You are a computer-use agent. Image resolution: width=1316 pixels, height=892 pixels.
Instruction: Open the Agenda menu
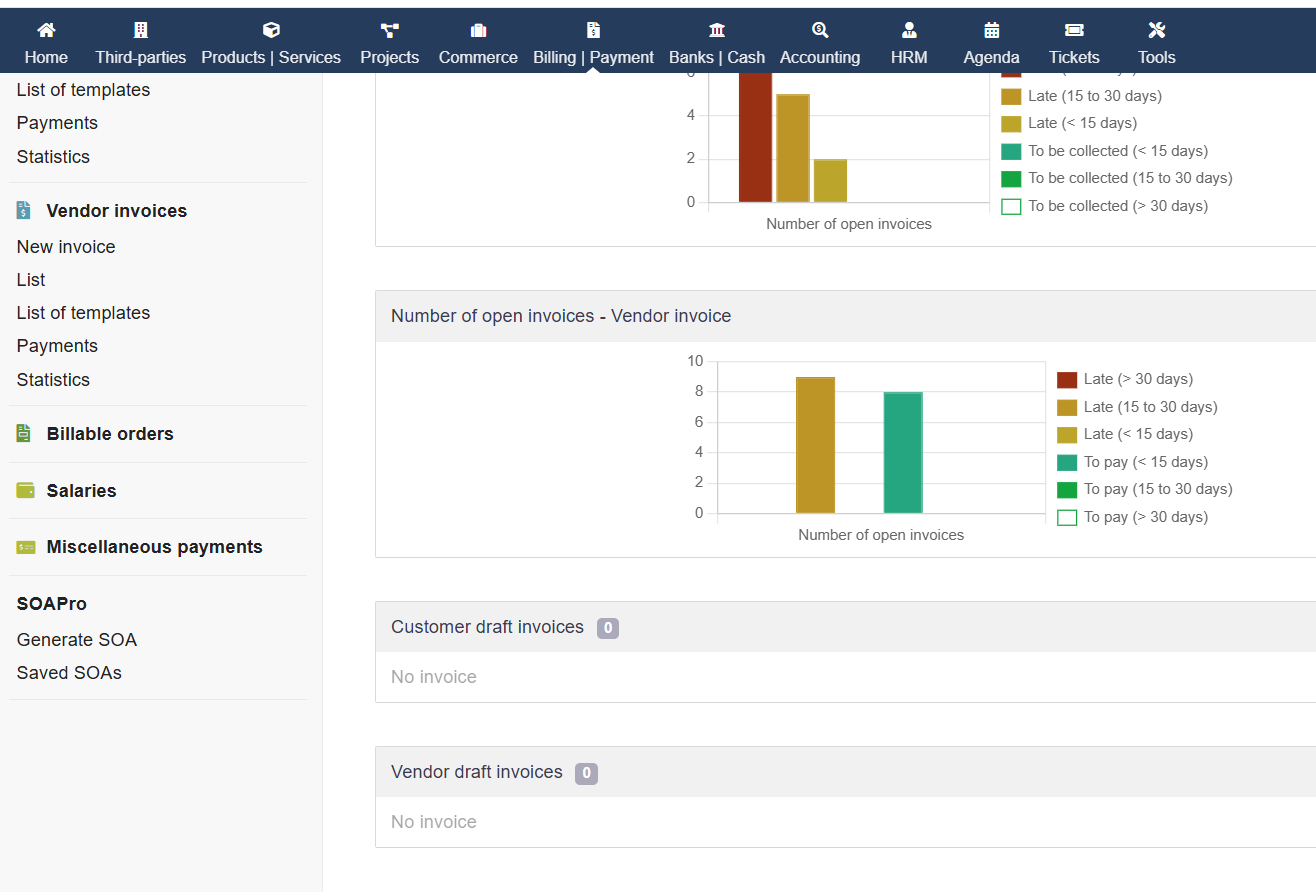pyautogui.click(x=991, y=44)
